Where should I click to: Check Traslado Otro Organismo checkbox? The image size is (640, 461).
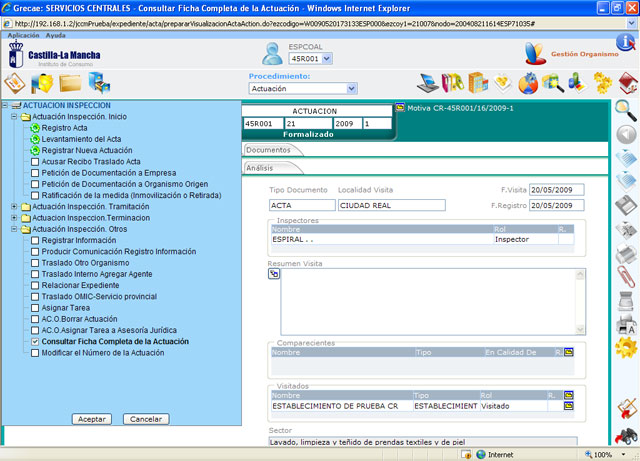pyautogui.click(x=35, y=263)
